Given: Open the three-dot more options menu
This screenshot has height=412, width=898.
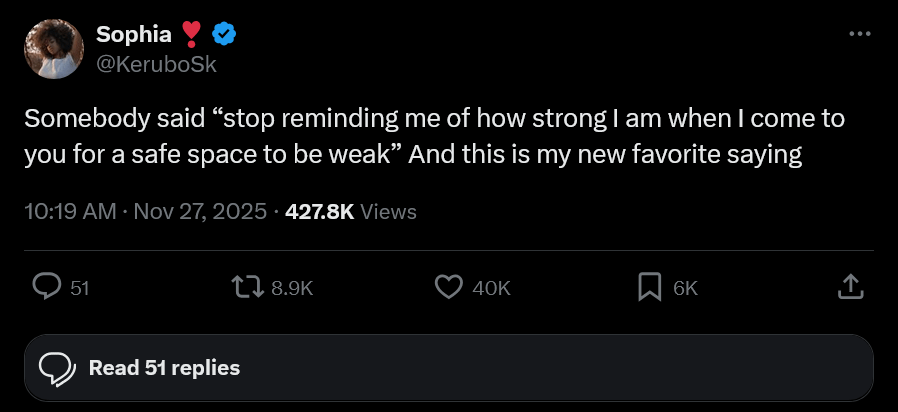Looking at the screenshot, I should click(x=860, y=33).
